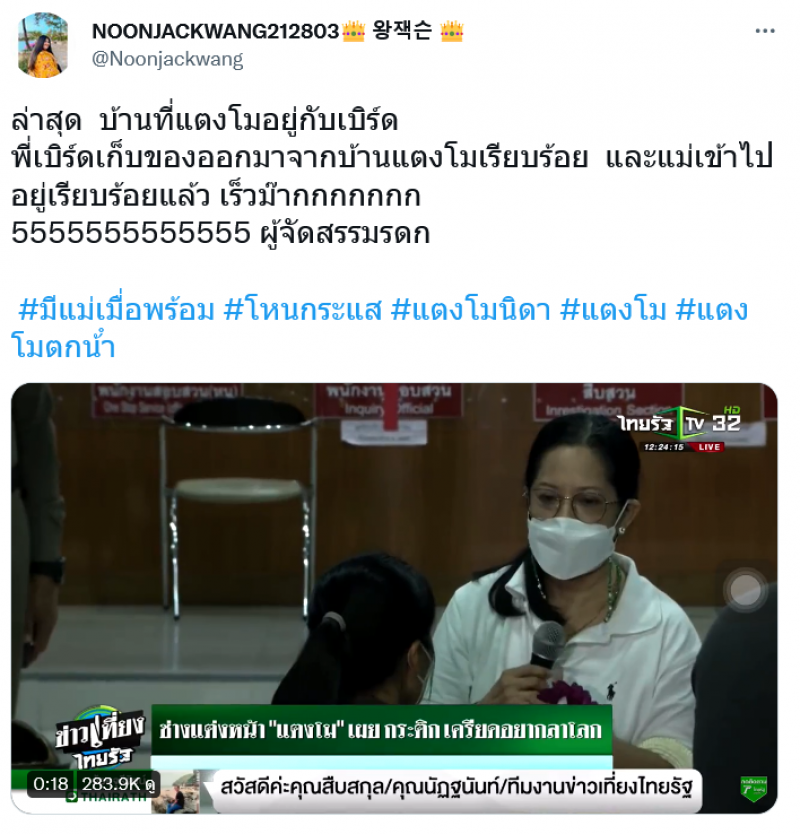
Task: Tap the white greeting ticker text bar
Action: coord(456,787)
